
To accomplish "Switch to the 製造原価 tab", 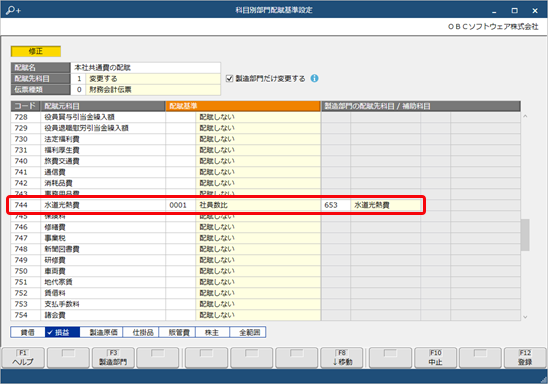I will click(101, 332).
